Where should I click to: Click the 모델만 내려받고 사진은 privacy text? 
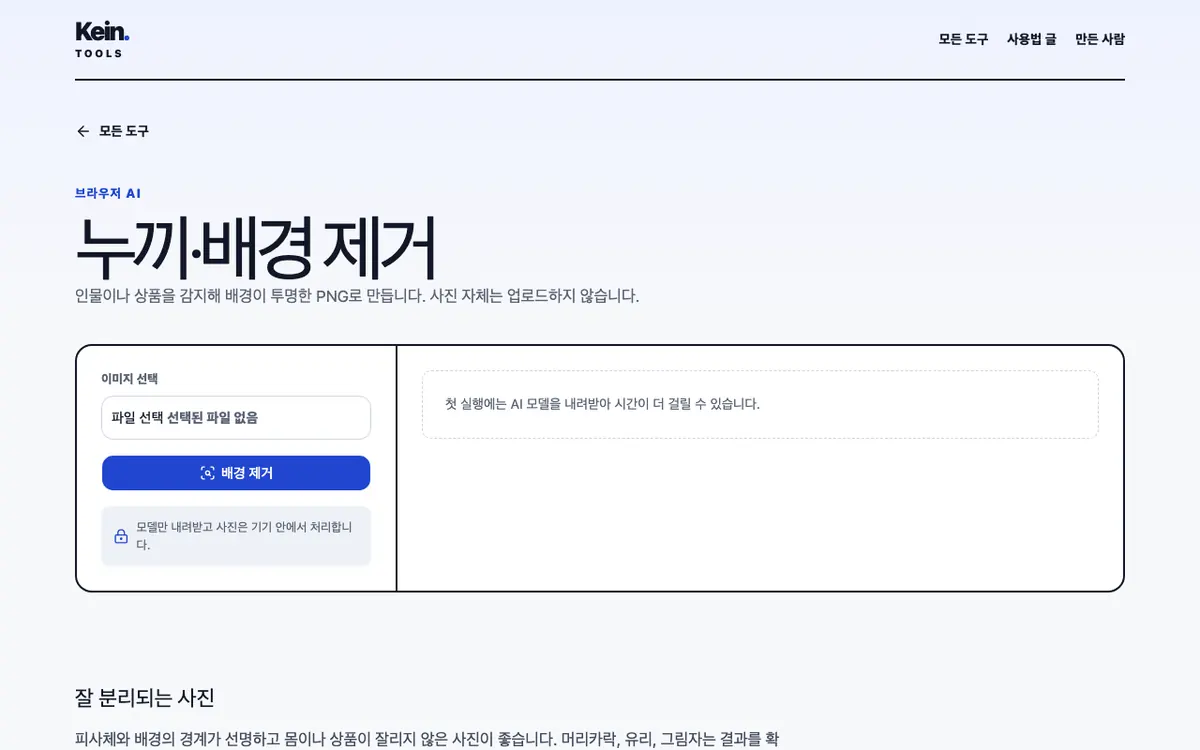pyautogui.click(x=245, y=536)
